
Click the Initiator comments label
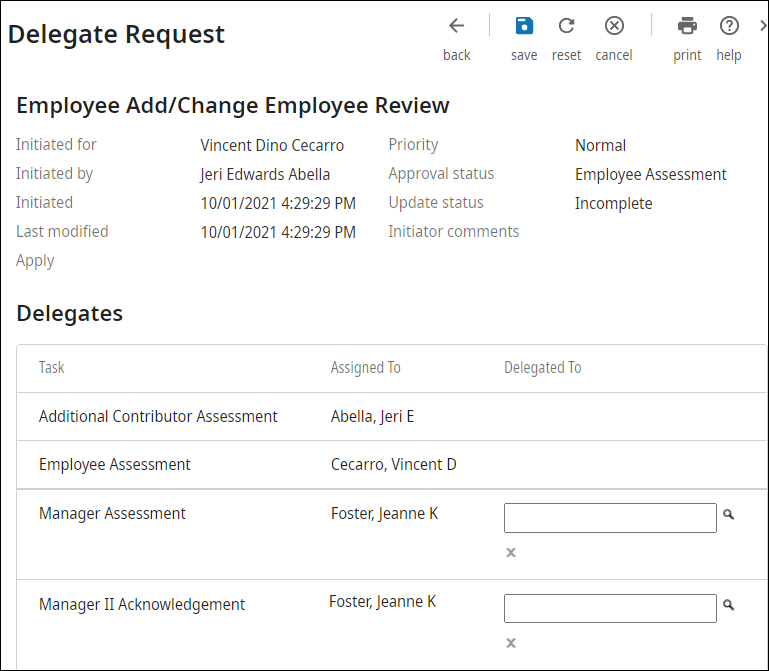coord(453,232)
